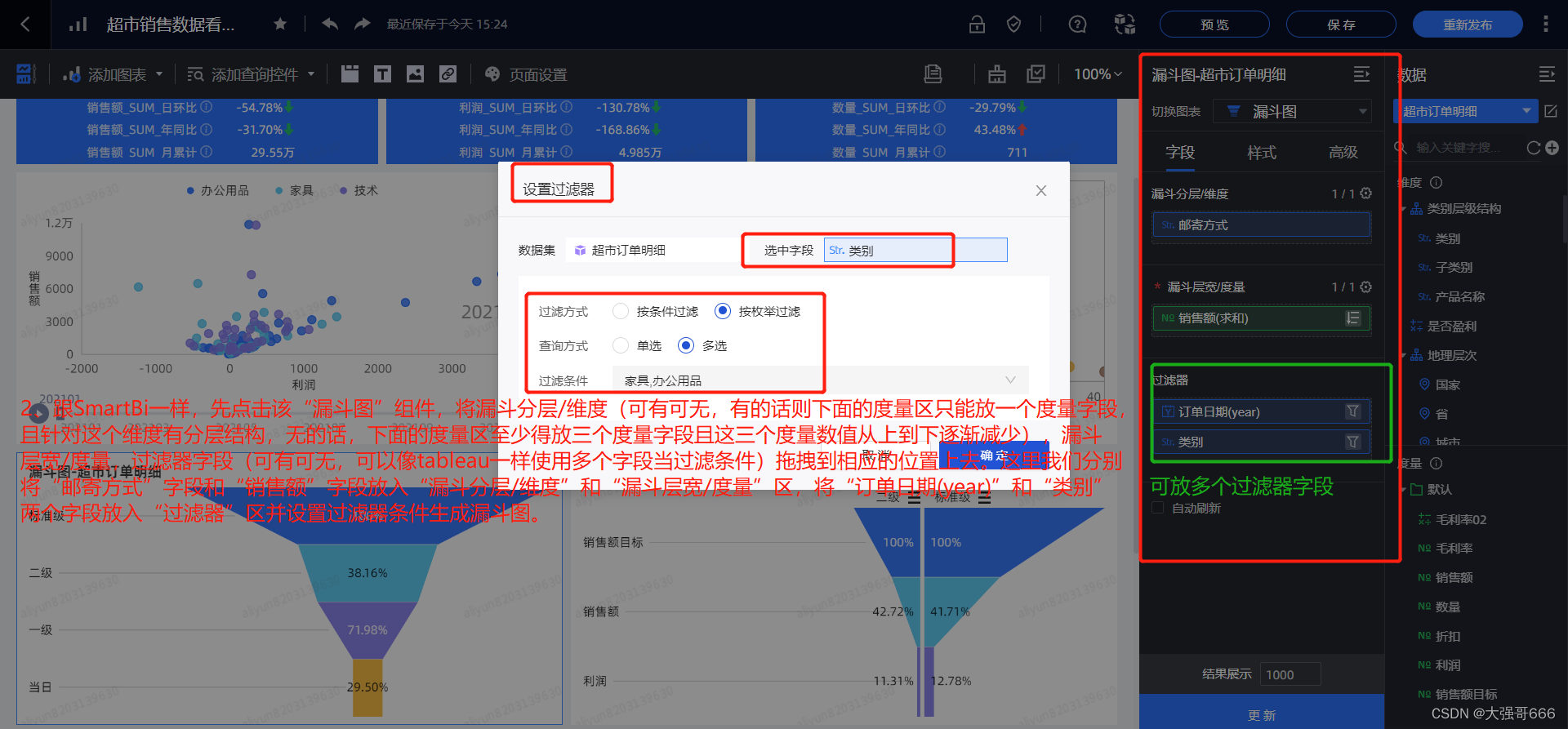This screenshot has height=729, width=1568.
Task: Open the help question mark icon
Action: (x=1077, y=24)
